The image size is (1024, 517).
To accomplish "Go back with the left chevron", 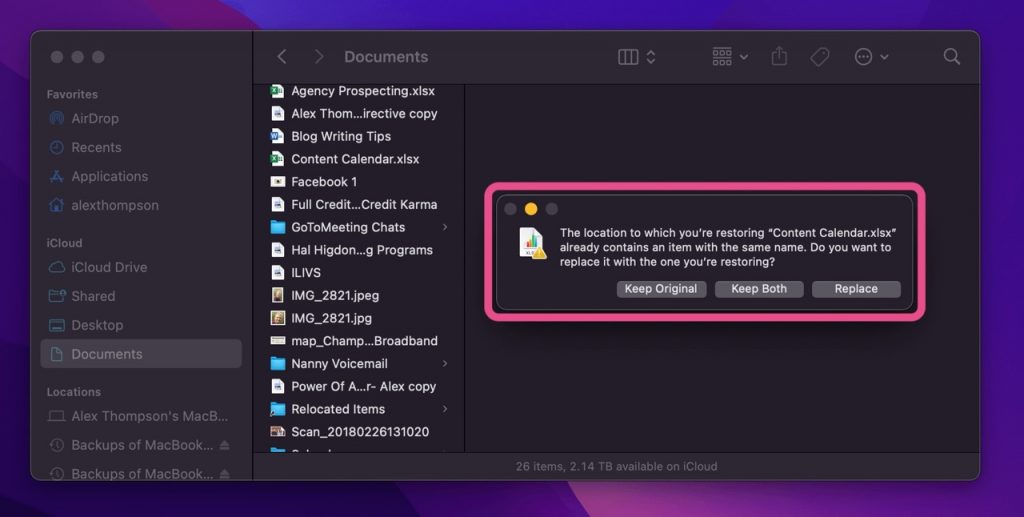I will click(x=282, y=57).
